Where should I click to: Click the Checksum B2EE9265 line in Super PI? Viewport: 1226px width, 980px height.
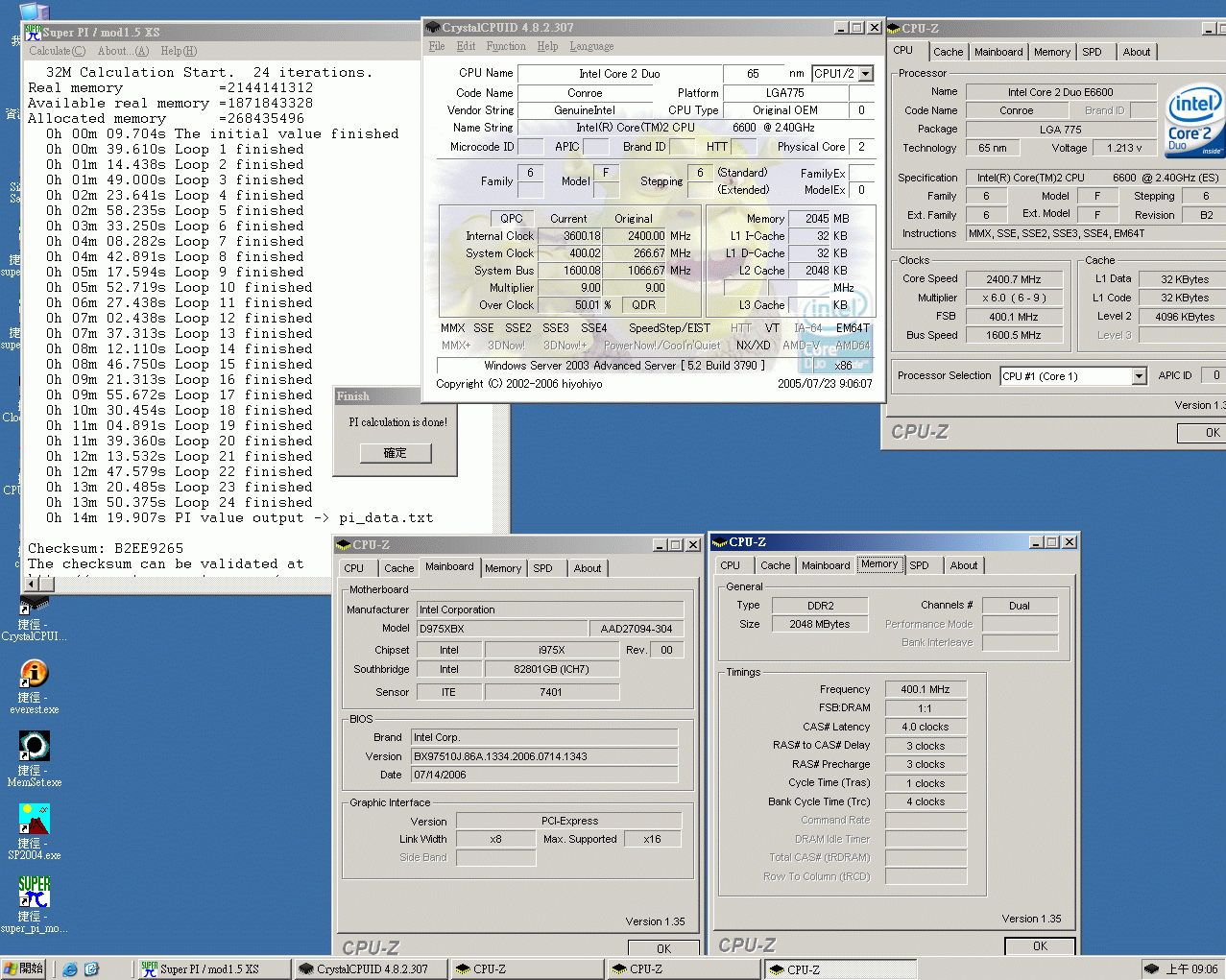tap(106, 548)
